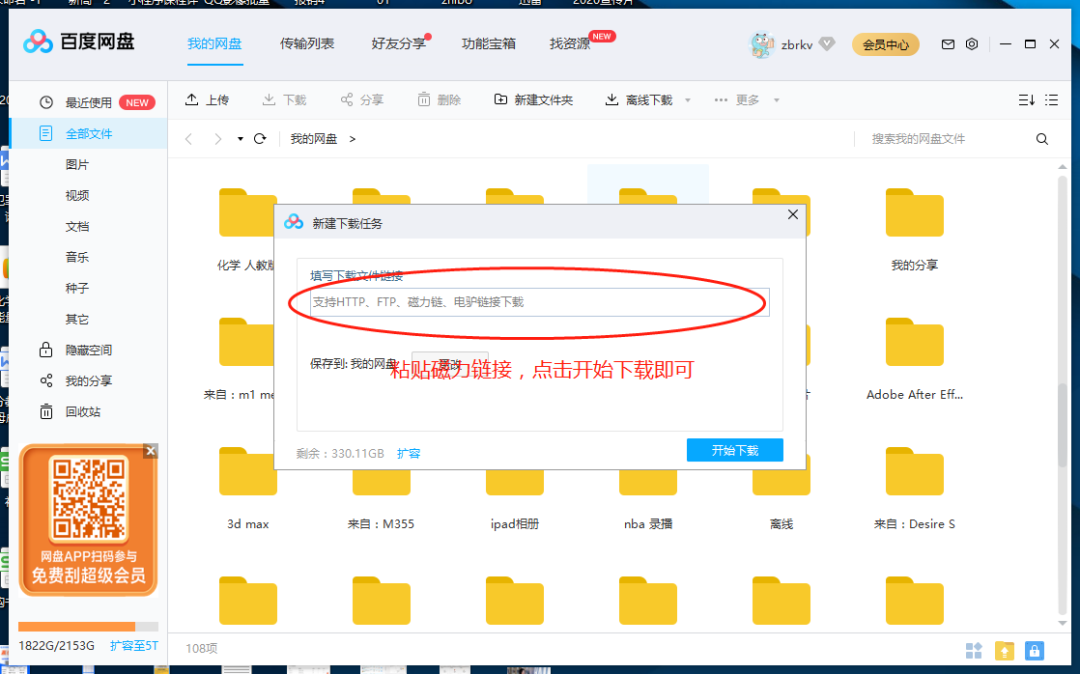This screenshot has height=674, width=1080.
Task: Switch to list view icon
Action: point(1051,100)
